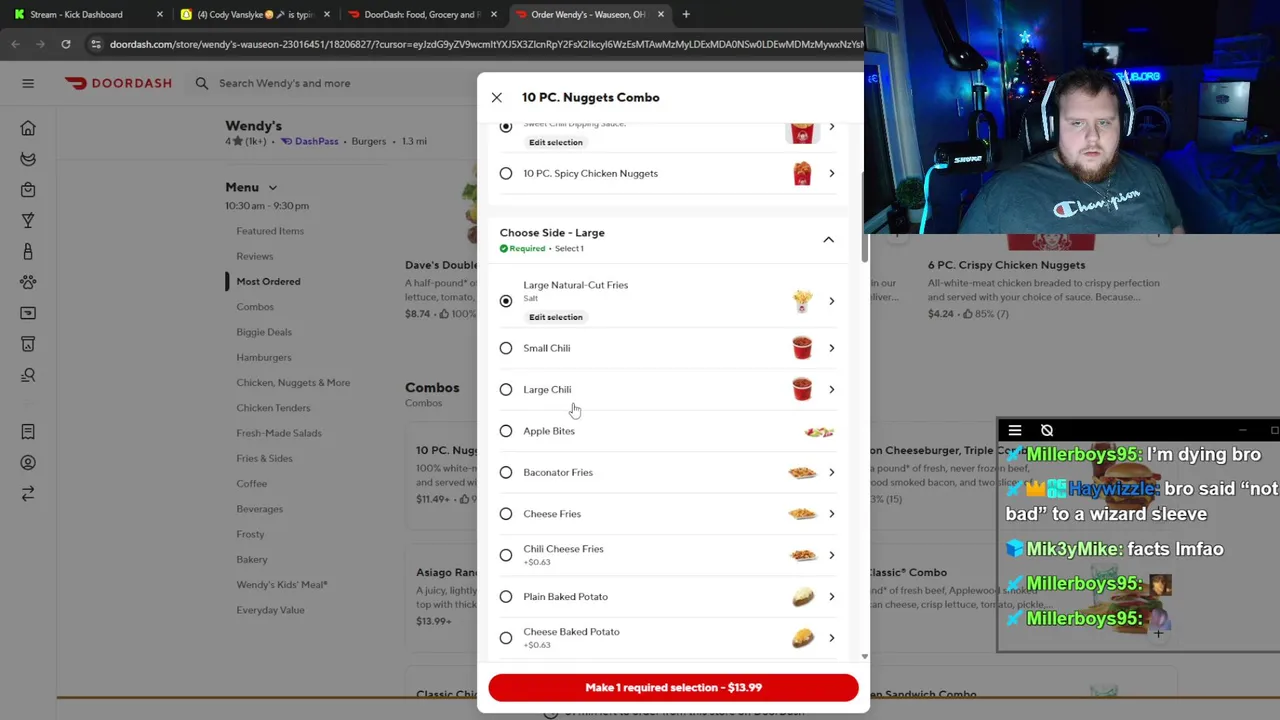This screenshot has width=1280, height=720.
Task: Pick Baconator Fries radio option
Action: pos(506,472)
